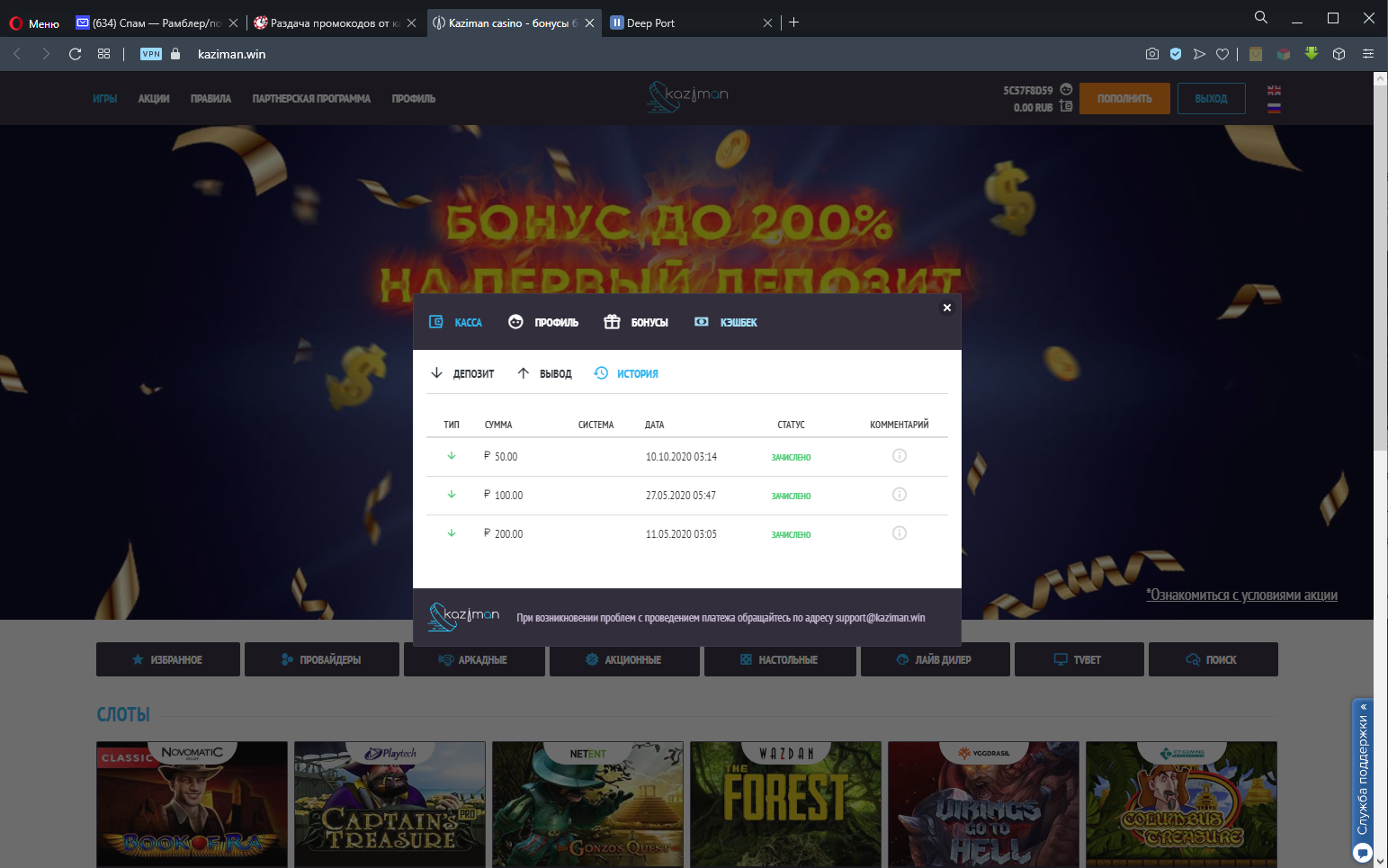Go back with the browser back arrow
The width and height of the screenshot is (1388, 868).
pyautogui.click(x=17, y=54)
